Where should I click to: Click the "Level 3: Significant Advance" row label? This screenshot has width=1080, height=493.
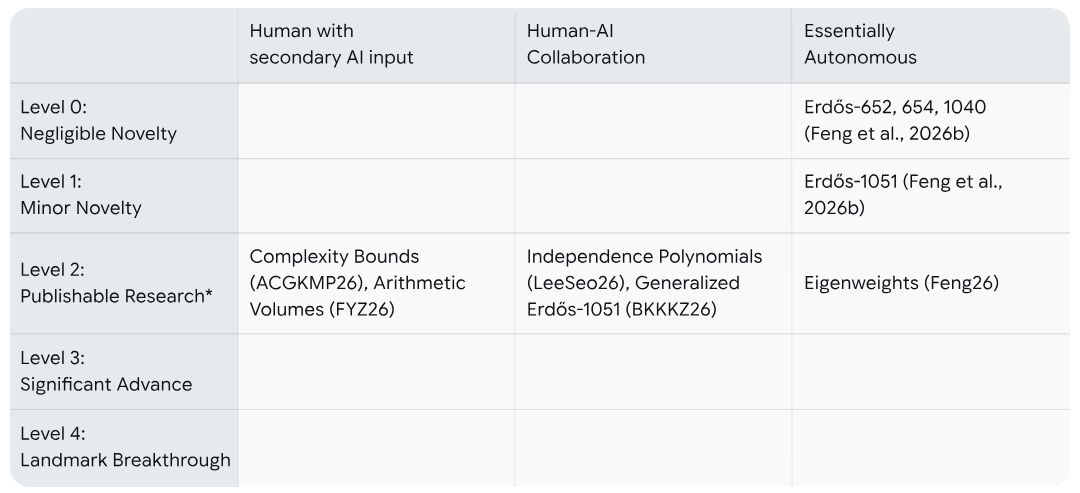[106, 371]
